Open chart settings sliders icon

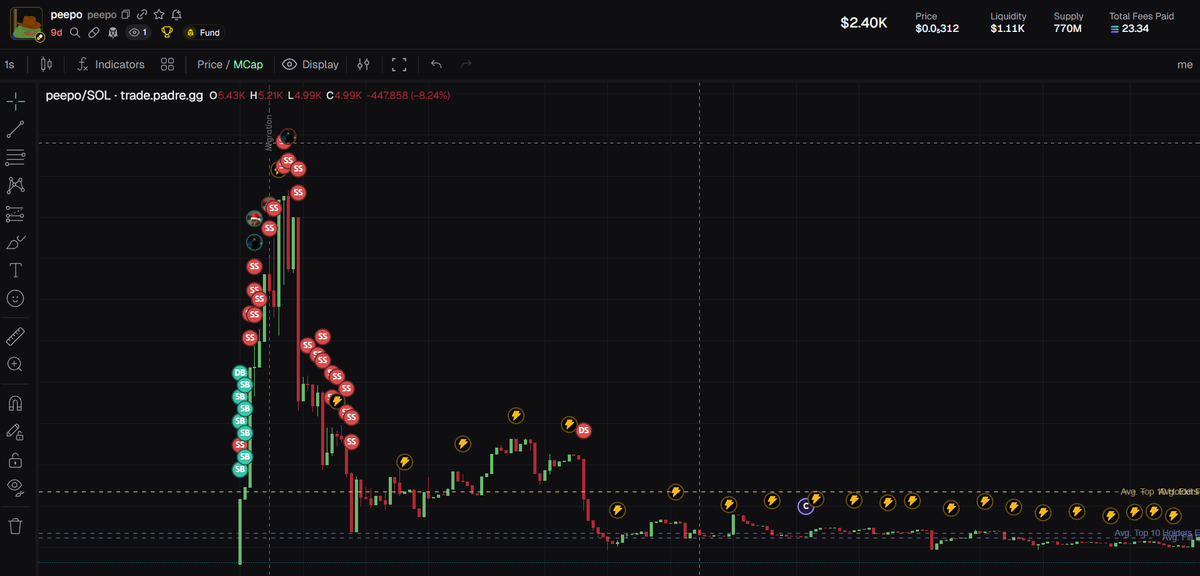point(364,64)
